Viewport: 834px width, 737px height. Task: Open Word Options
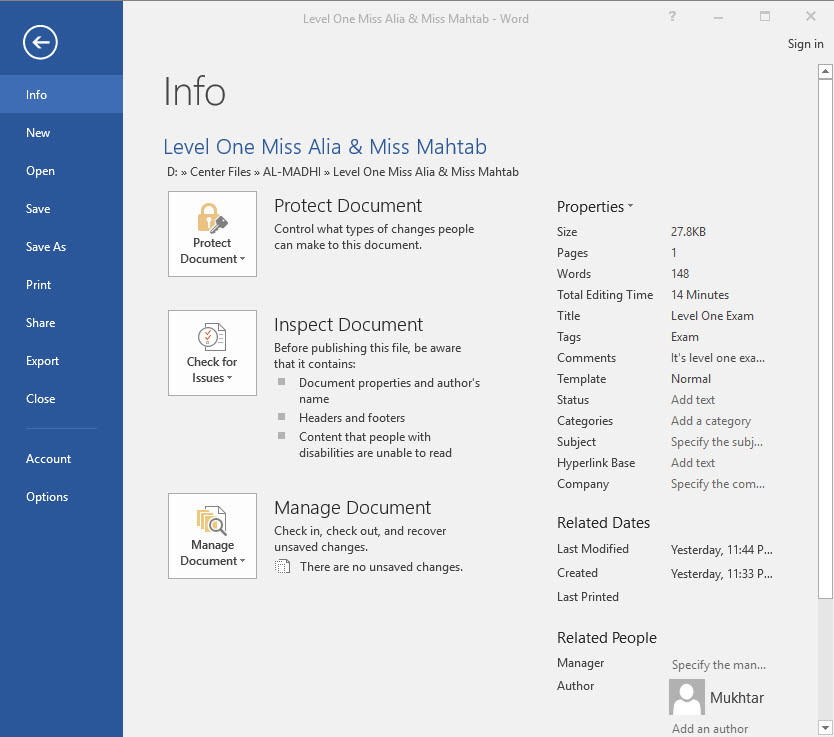pyautogui.click(x=61, y=497)
